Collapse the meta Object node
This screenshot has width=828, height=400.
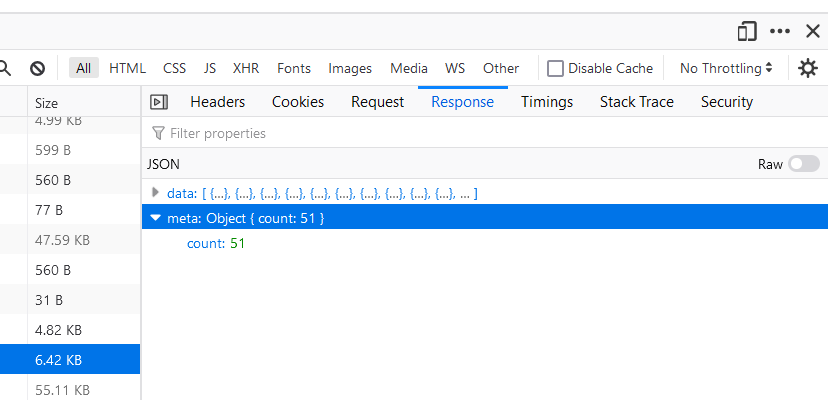[x=155, y=218]
